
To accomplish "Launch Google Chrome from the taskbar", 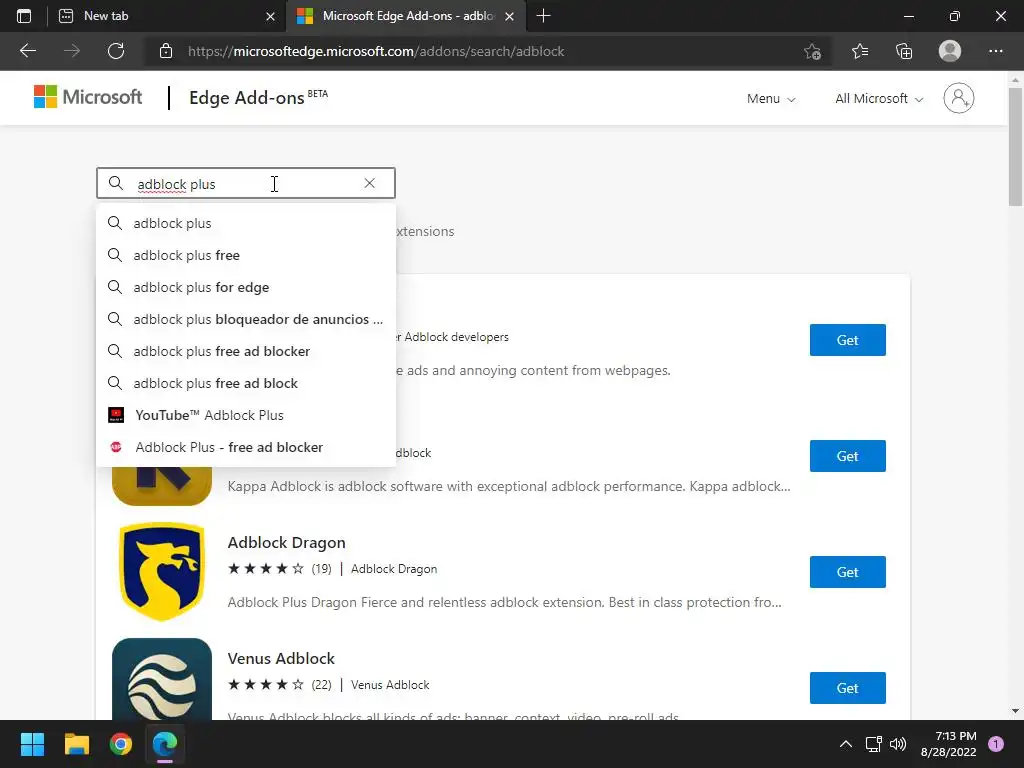I will [121, 744].
